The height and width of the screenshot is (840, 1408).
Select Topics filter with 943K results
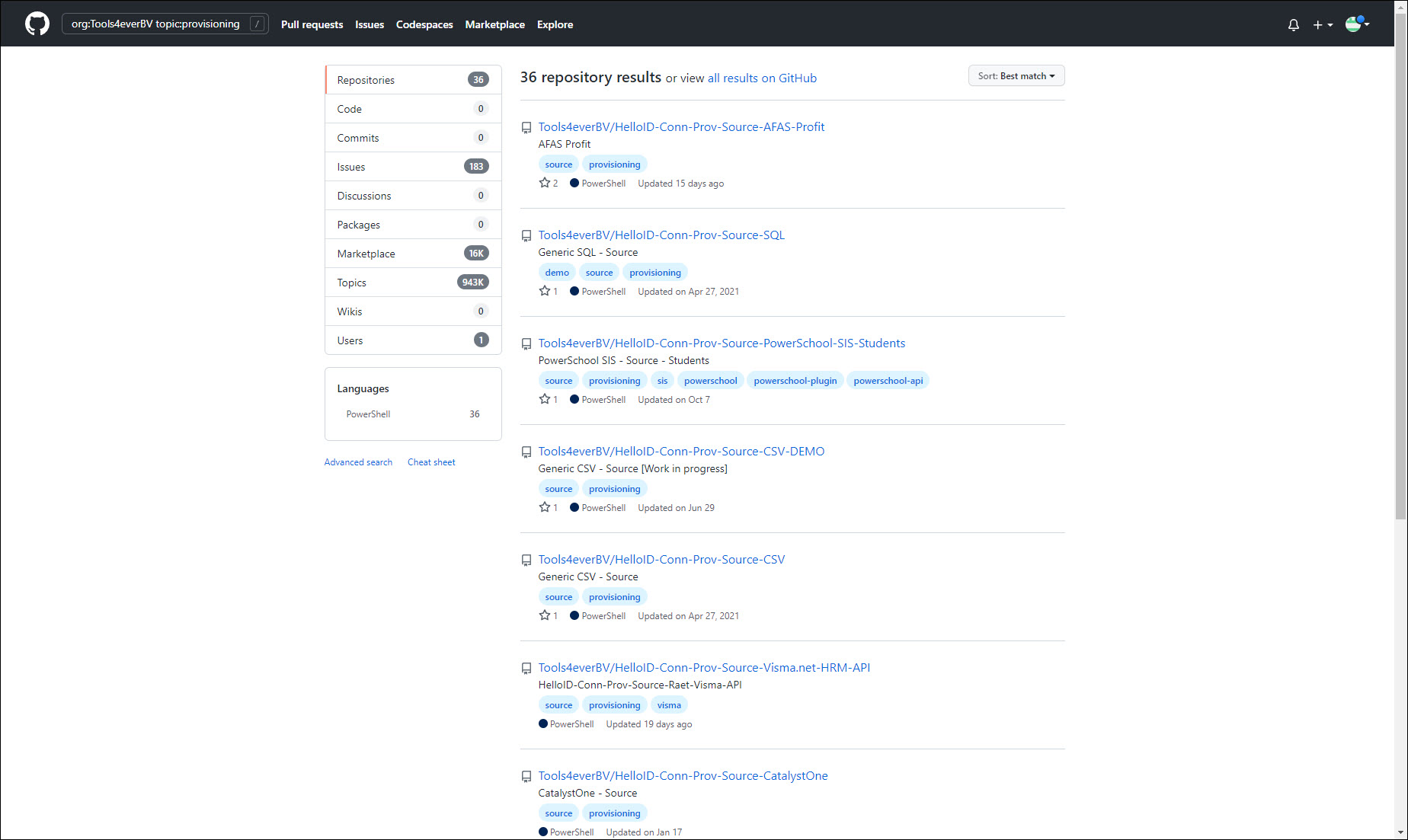click(413, 283)
